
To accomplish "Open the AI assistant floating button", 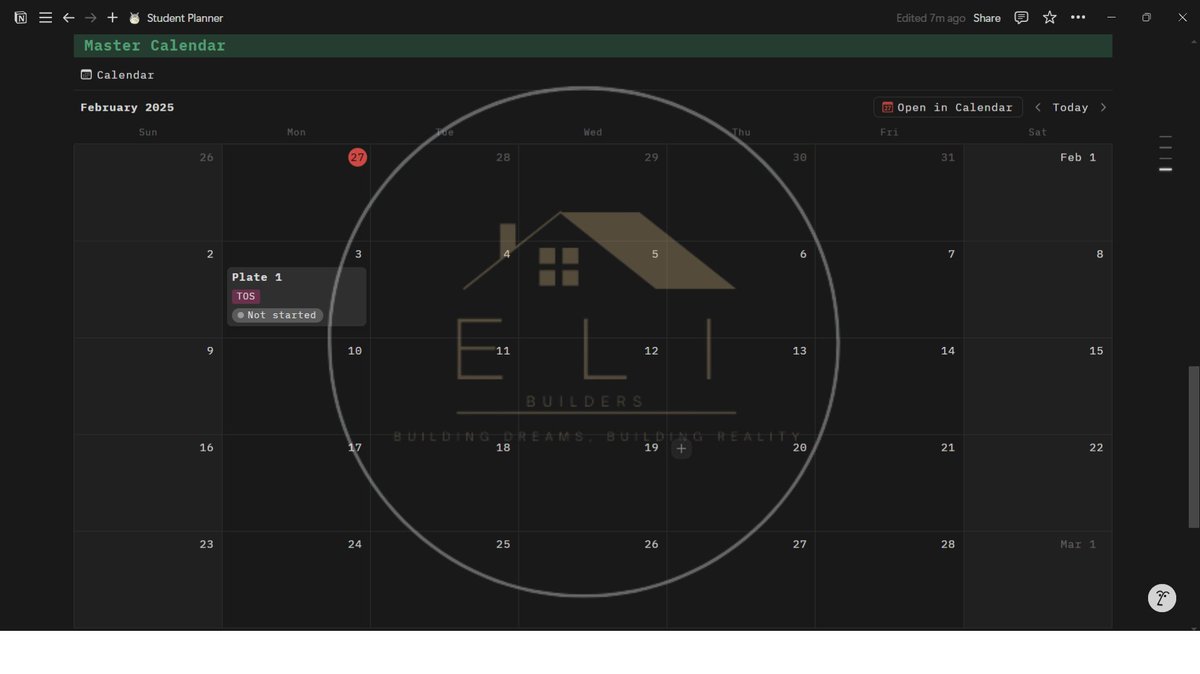I will 1161,598.
